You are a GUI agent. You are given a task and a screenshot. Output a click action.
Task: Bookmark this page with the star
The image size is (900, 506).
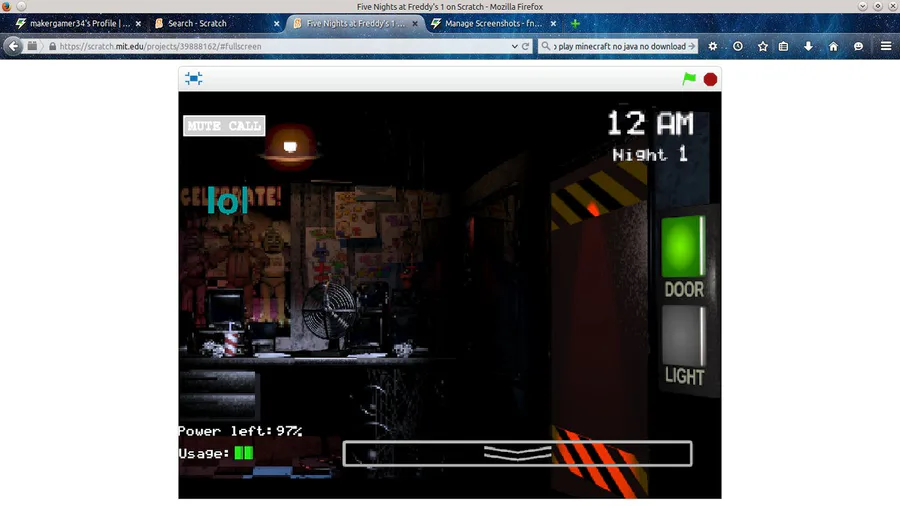[x=762, y=46]
